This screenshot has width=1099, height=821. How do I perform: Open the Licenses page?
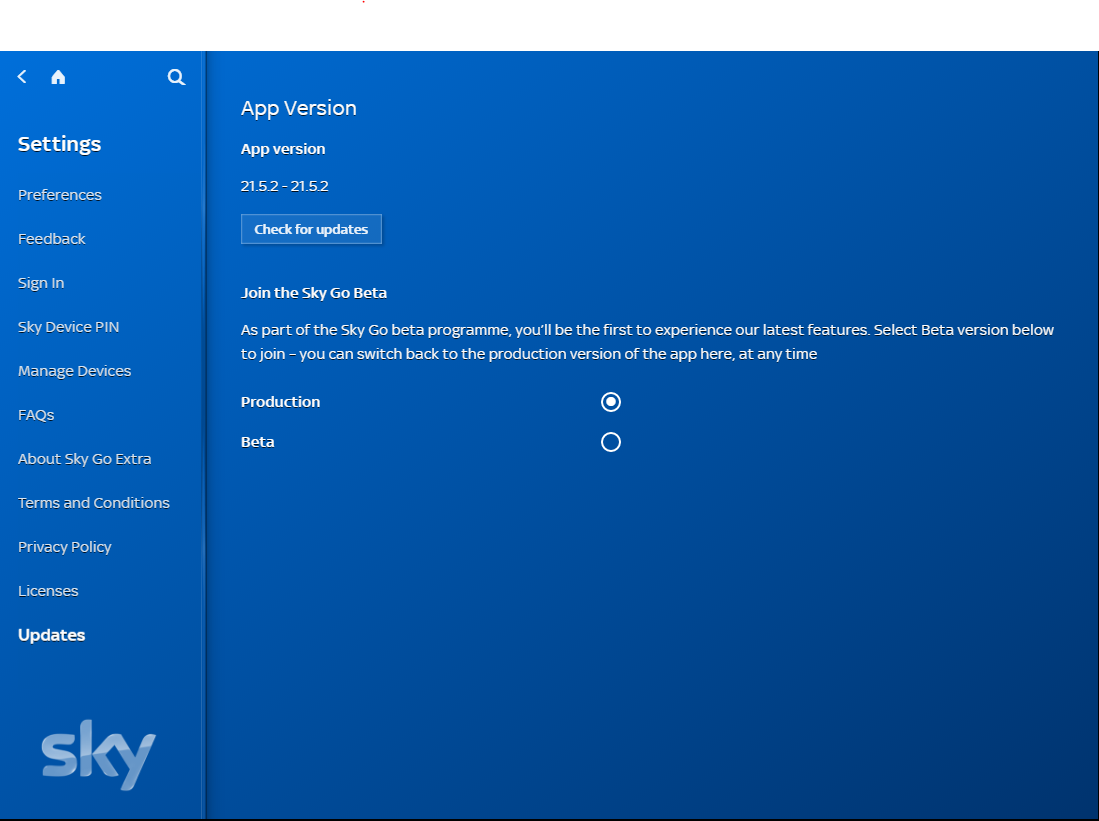coord(48,591)
